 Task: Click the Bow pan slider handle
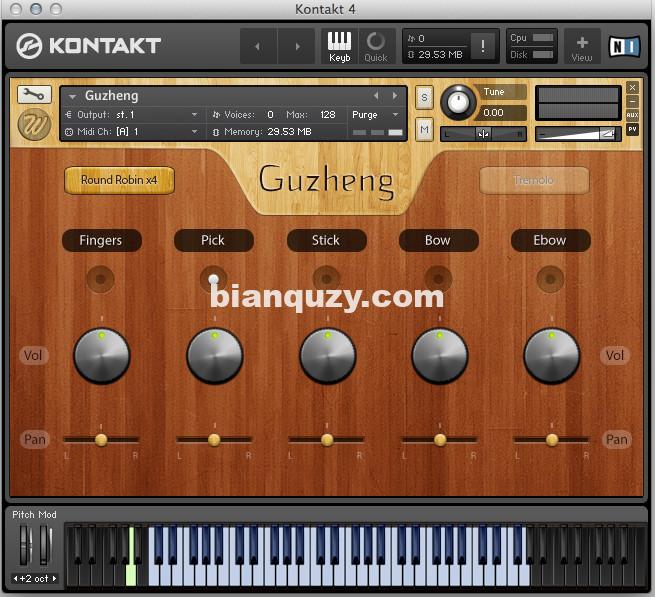coord(440,439)
